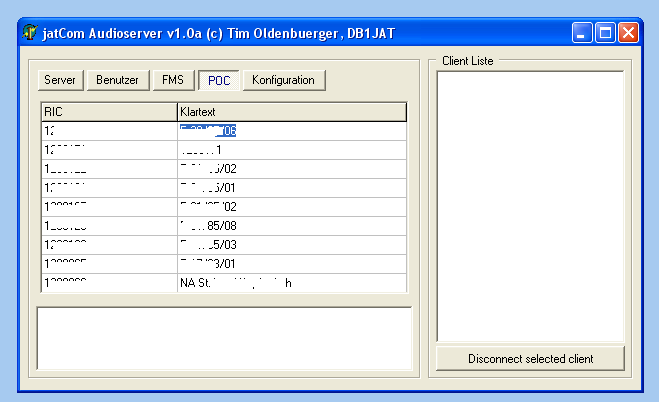Maximize the jatCom Audioserver window

[x=605, y=33]
